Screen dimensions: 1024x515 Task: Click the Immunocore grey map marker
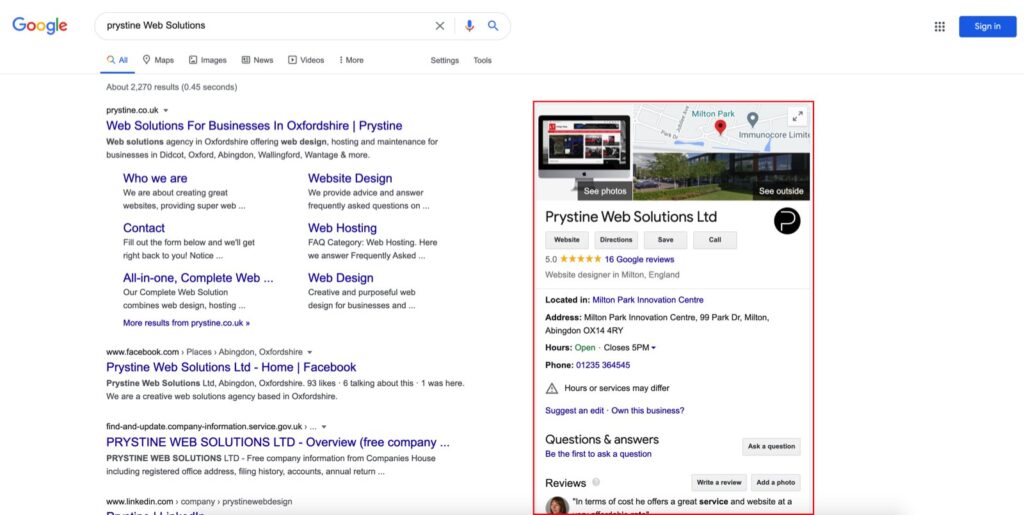[752, 119]
